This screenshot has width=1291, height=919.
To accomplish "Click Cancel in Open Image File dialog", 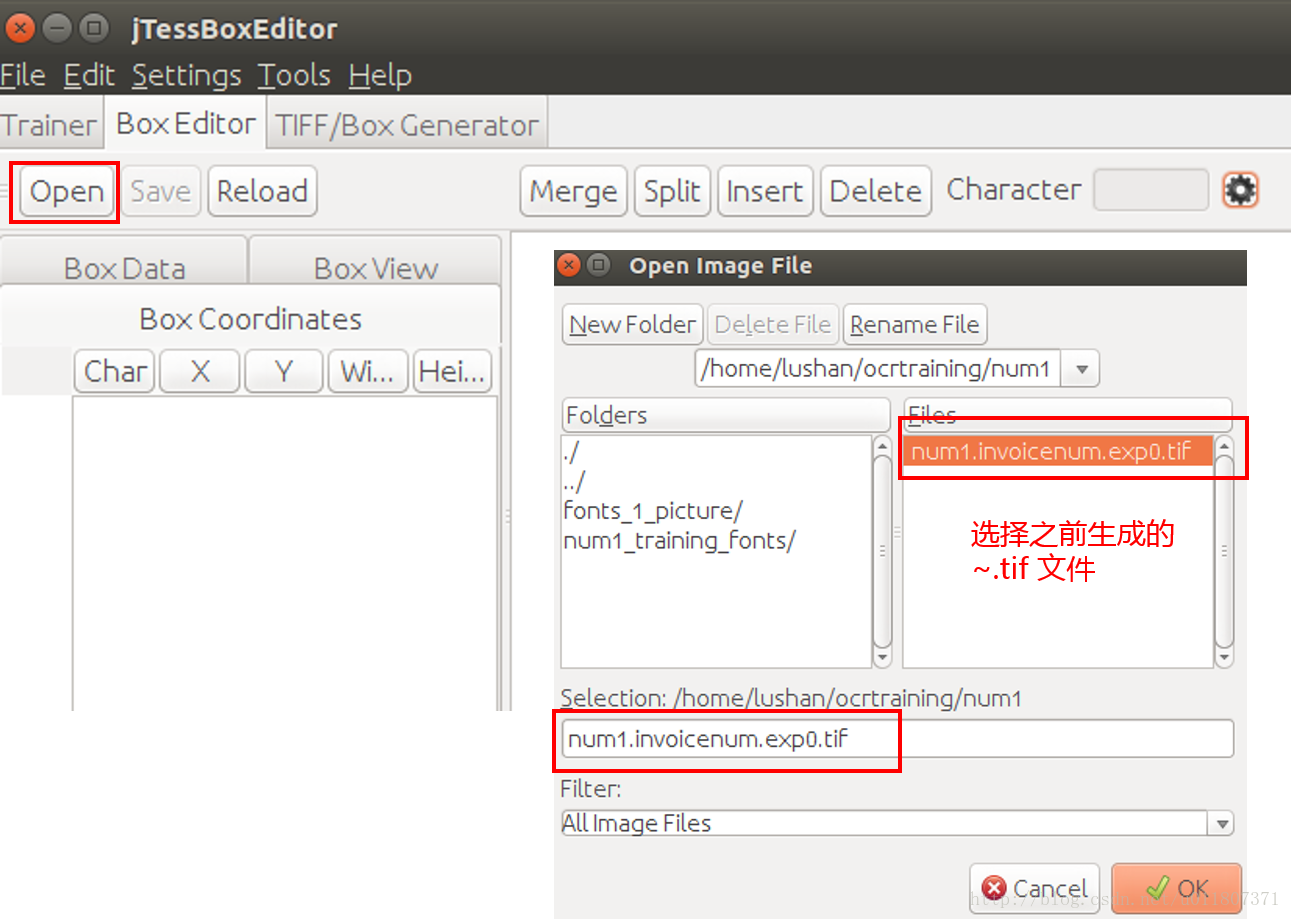I will click(1034, 888).
